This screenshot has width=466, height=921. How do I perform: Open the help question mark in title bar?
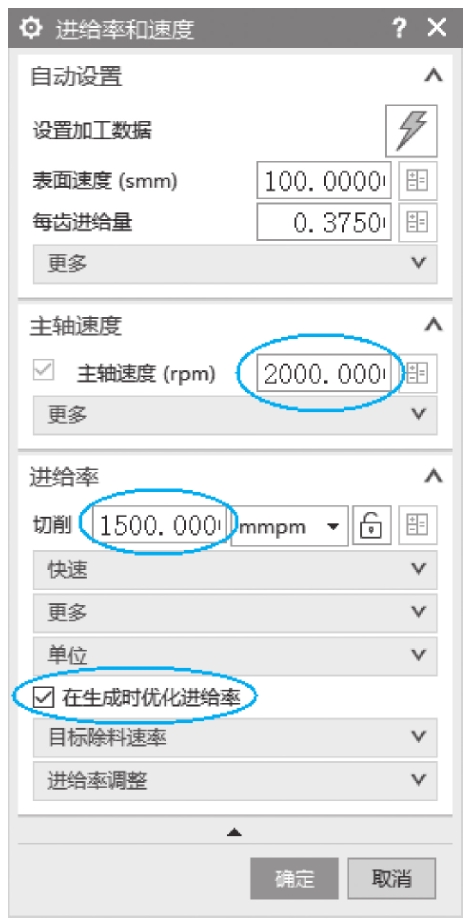click(400, 28)
